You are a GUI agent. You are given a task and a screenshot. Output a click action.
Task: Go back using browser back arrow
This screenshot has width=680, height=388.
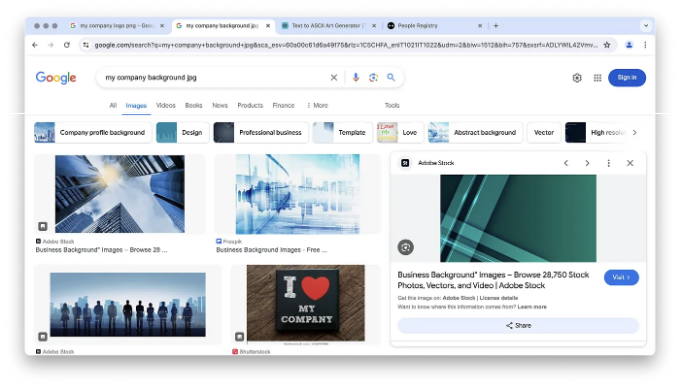[x=35, y=45]
